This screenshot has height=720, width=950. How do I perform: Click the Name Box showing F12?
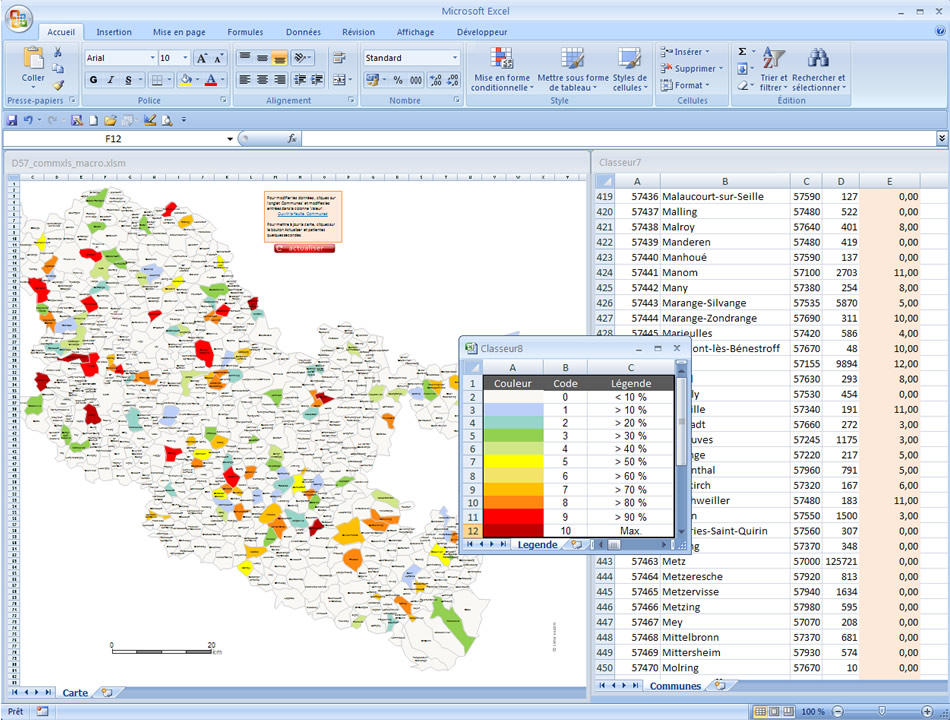click(x=113, y=139)
